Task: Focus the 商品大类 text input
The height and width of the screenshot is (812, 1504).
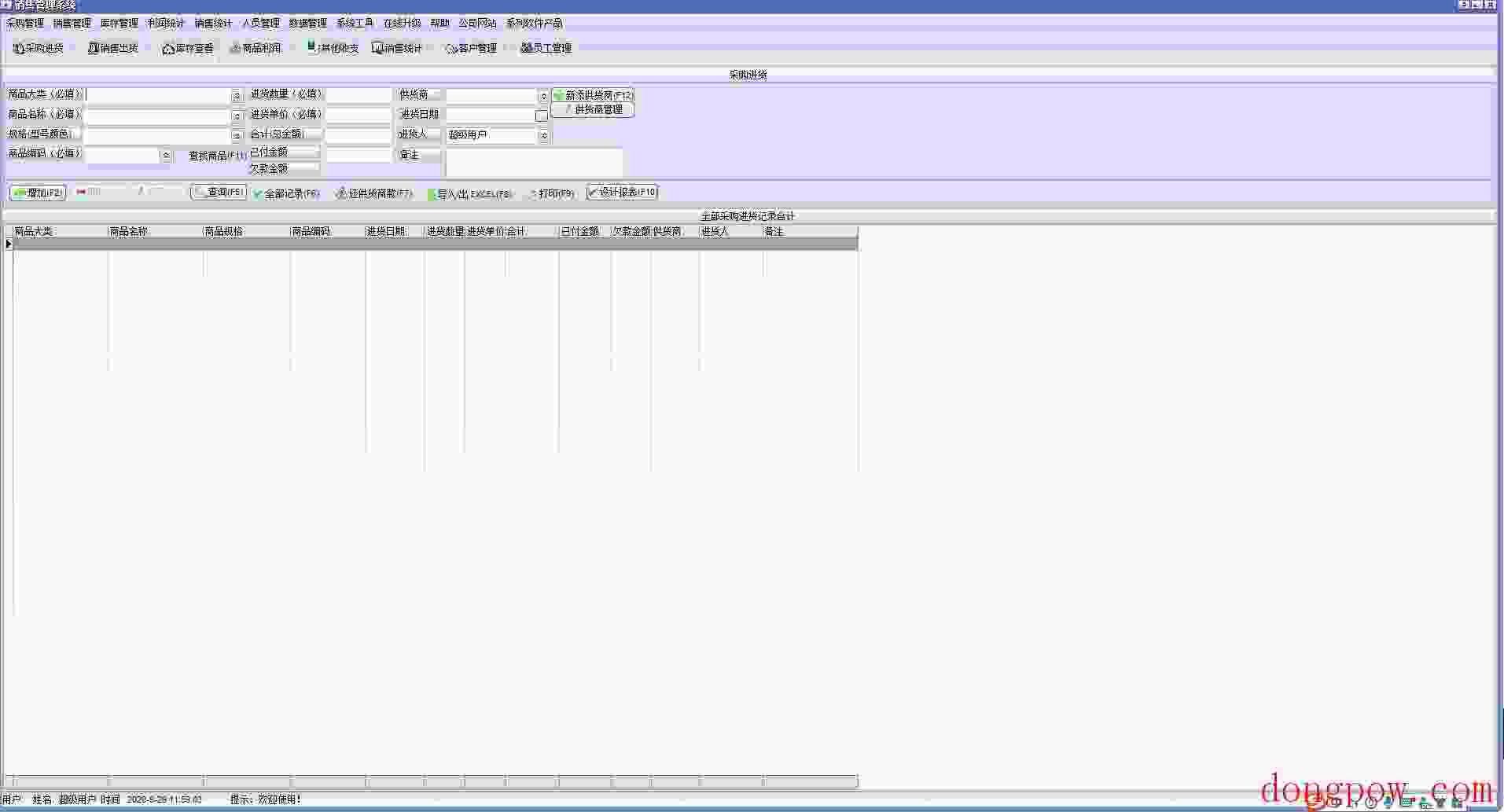Action: [159, 95]
